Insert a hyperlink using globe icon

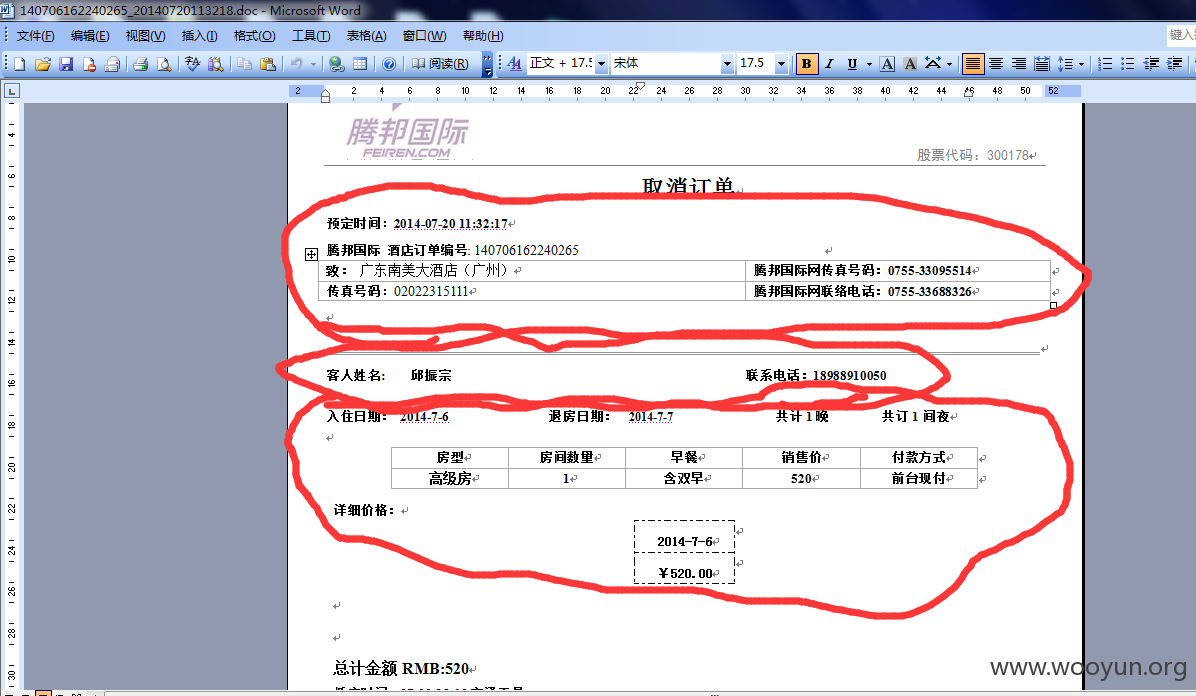[336, 64]
